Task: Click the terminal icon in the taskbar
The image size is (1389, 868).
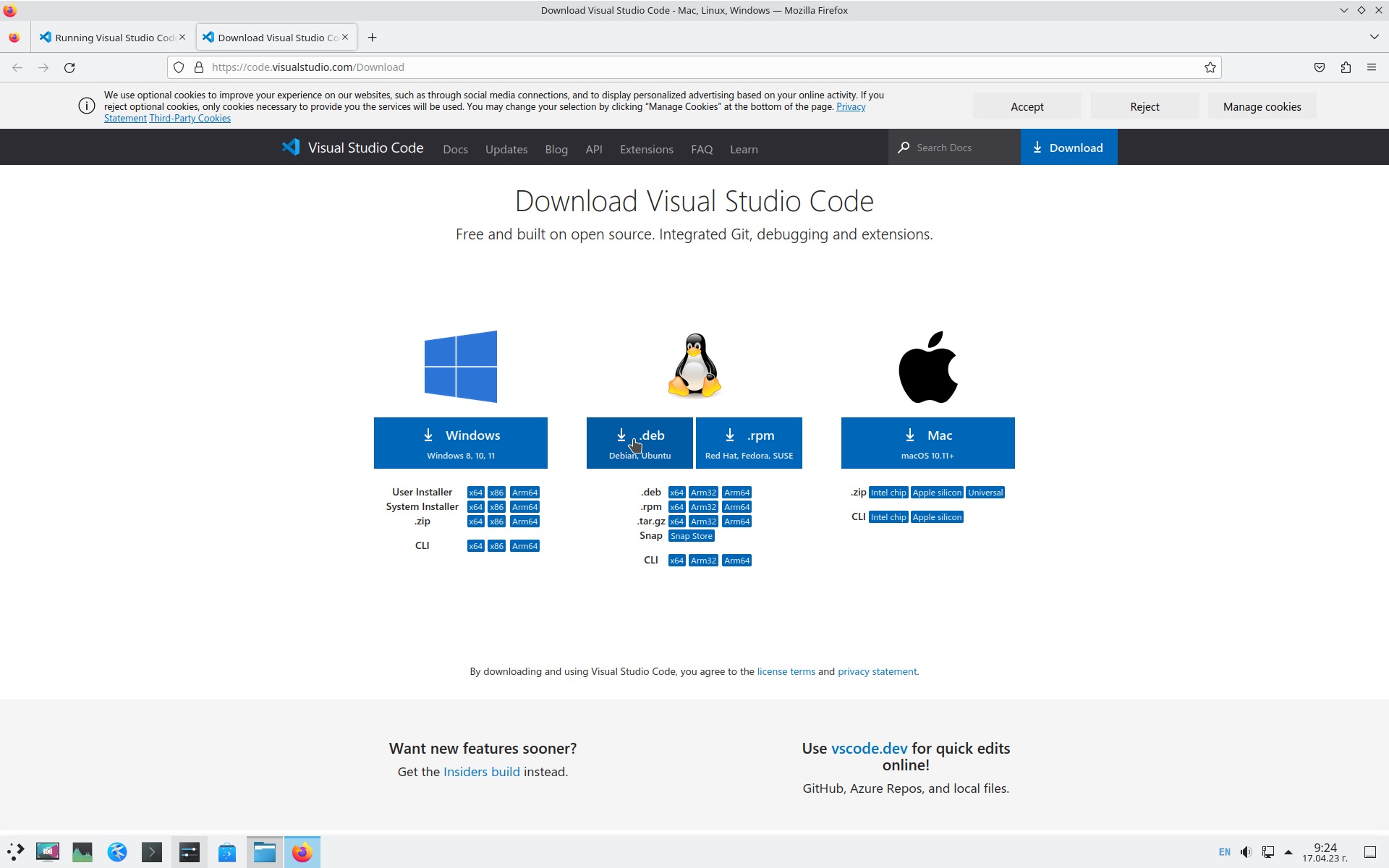Action: (x=152, y=852)
